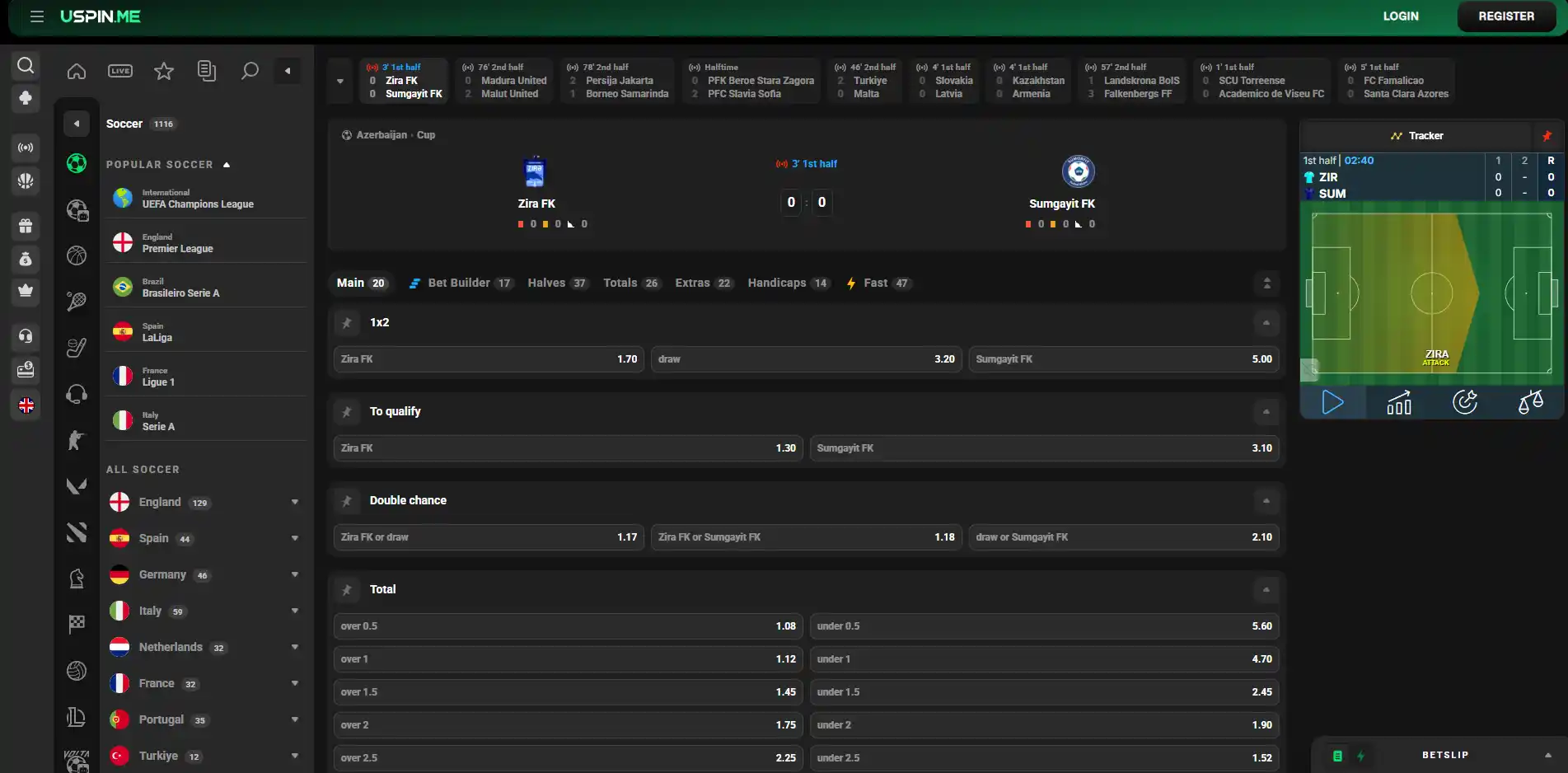
Task: Open the Madura United vs Malut United live match
Action: pyautogui.click(x=505, y=81)
